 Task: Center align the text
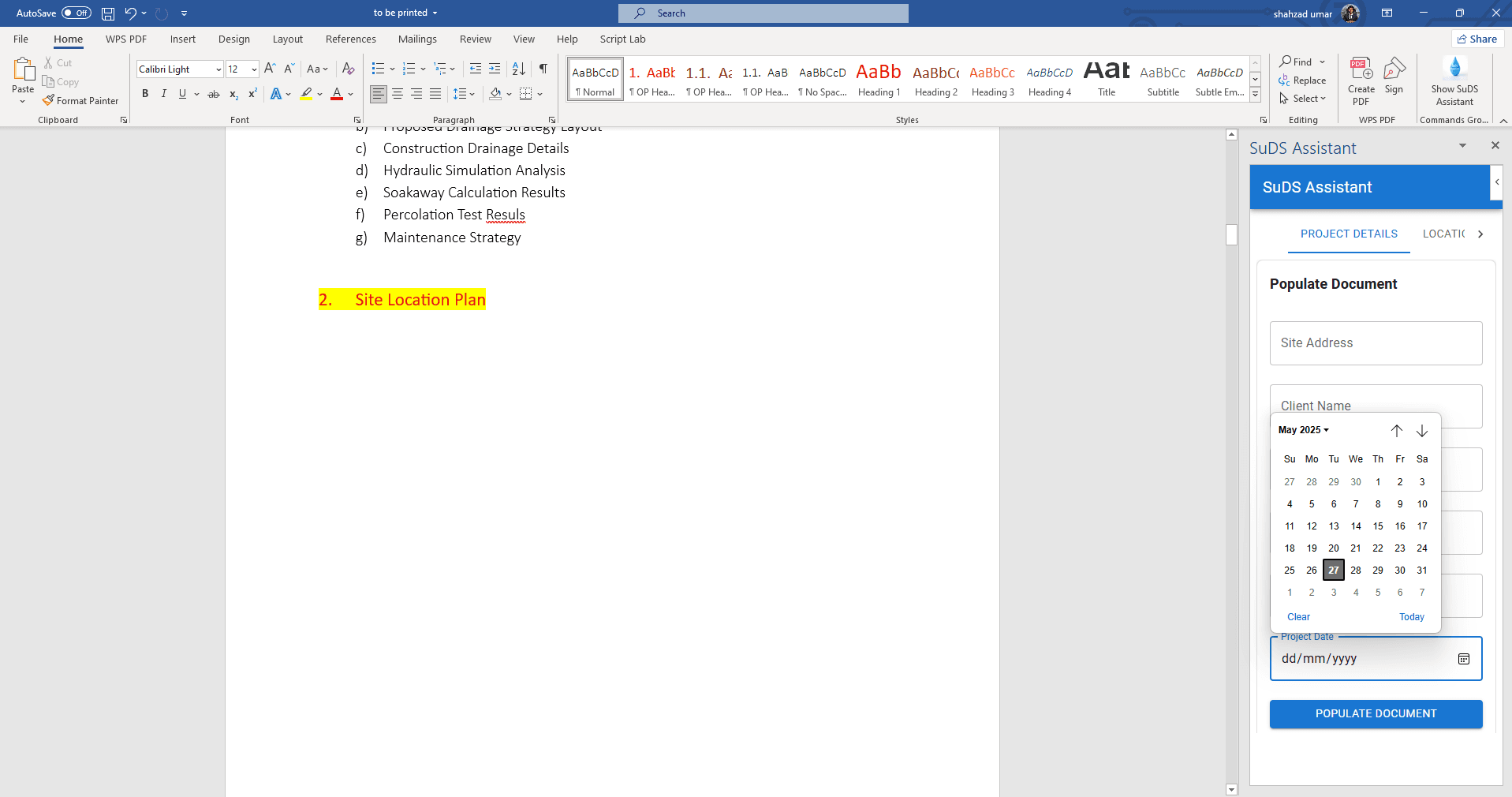click(398, 94)
